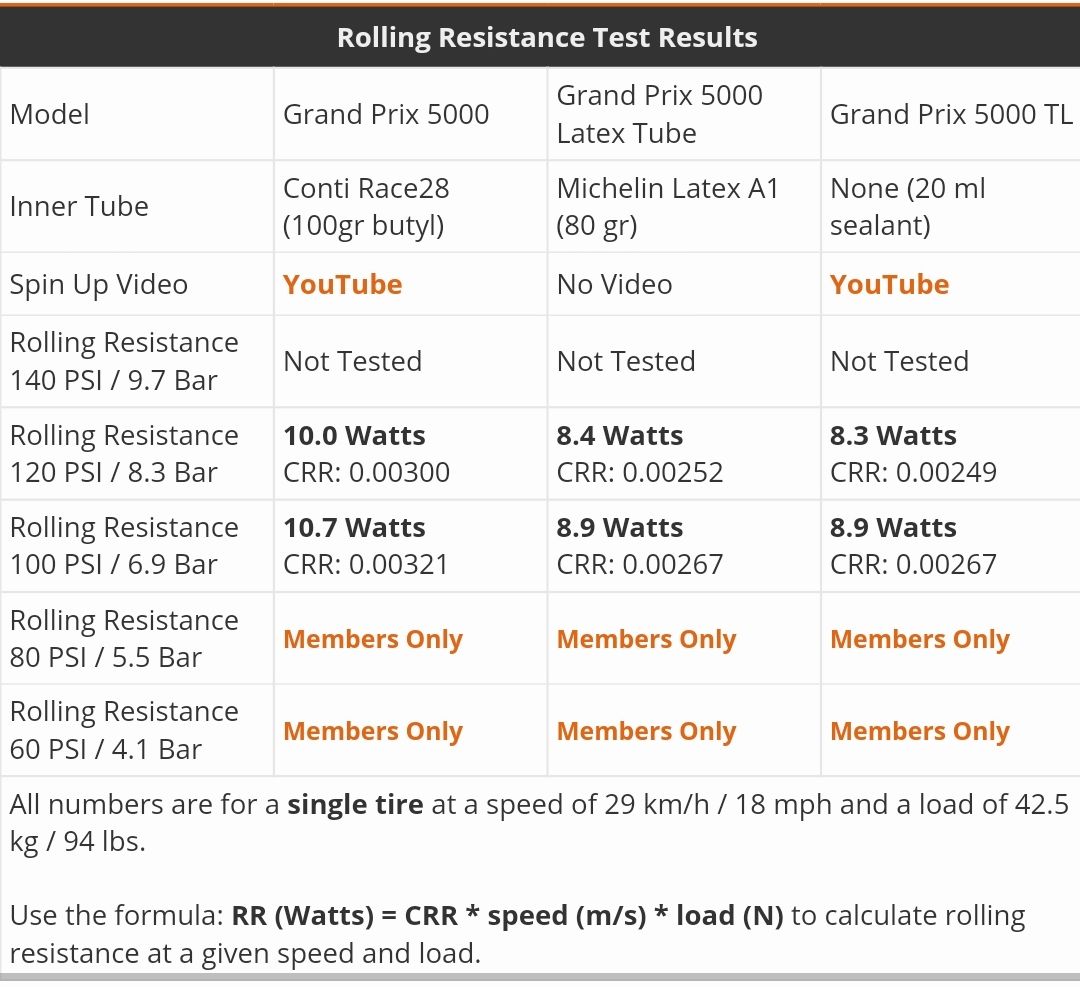Click Members Only for 80 PSI Latex Tube column
1080x987 pixels.
[x=646, y=639]
